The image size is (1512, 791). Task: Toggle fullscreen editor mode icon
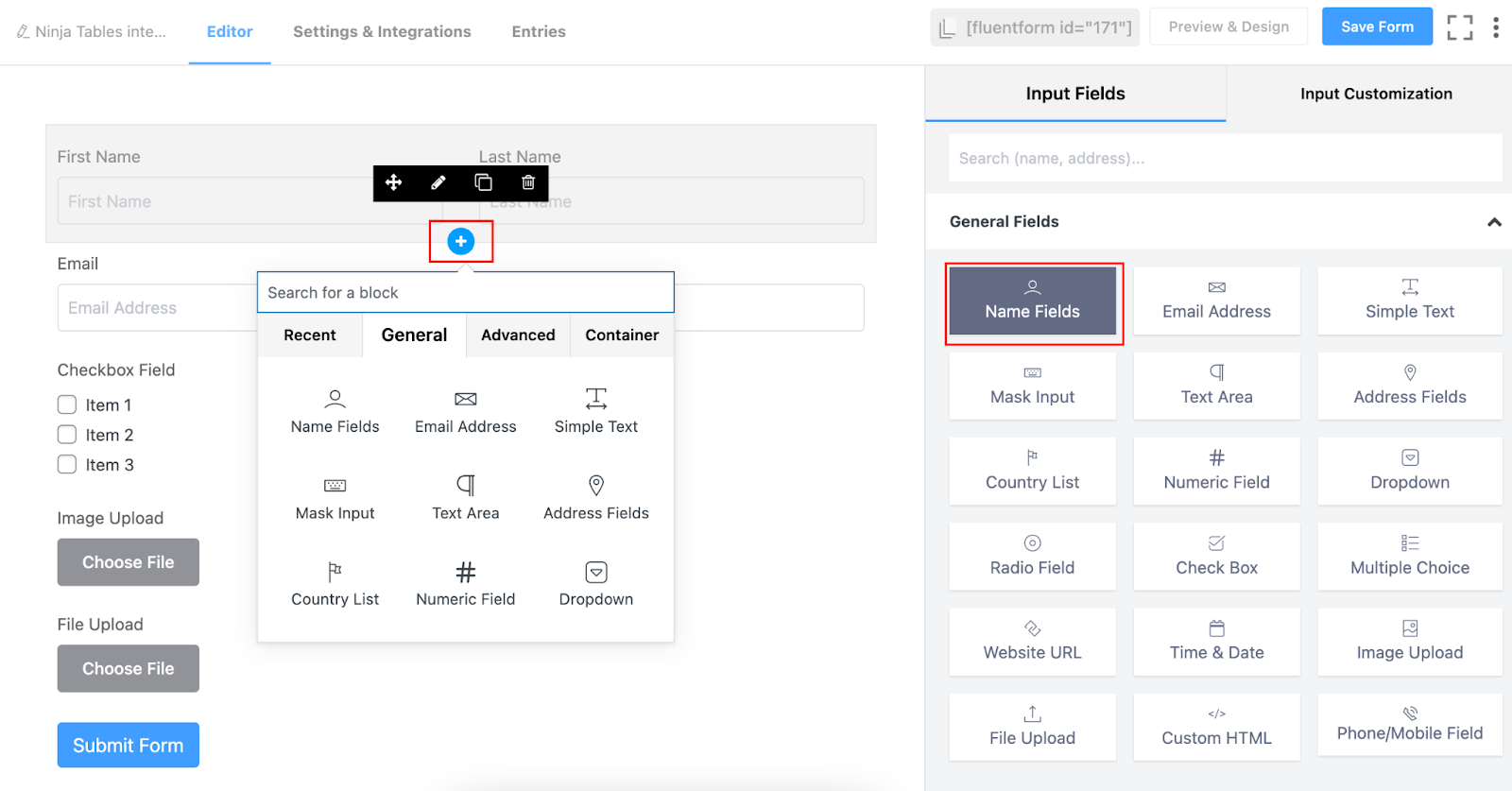point(1459,27)
